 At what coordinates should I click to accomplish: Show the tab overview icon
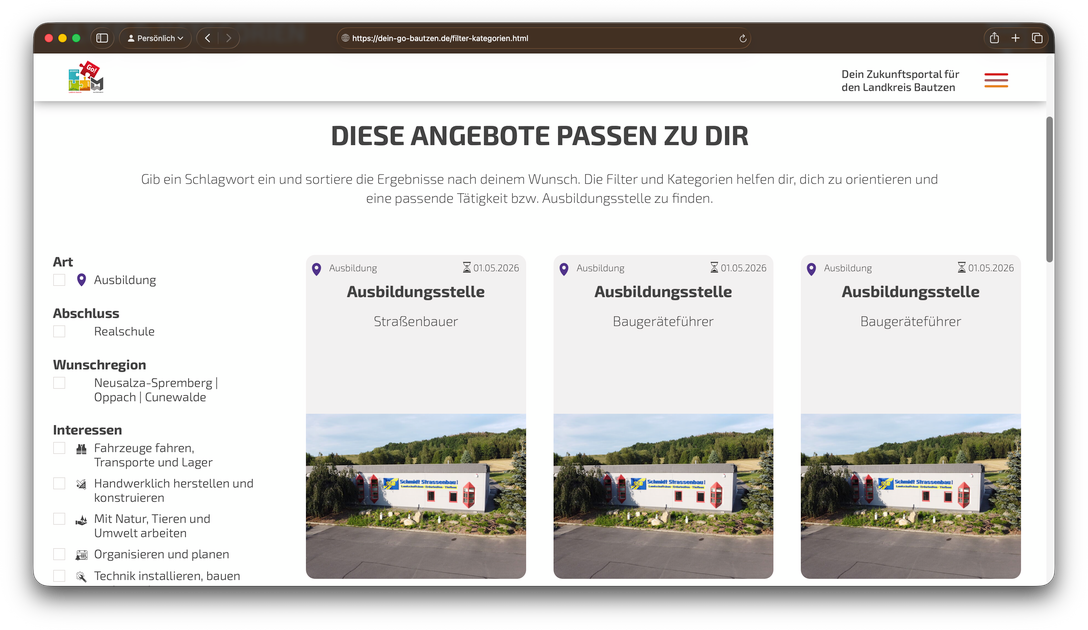[1037, 38]
